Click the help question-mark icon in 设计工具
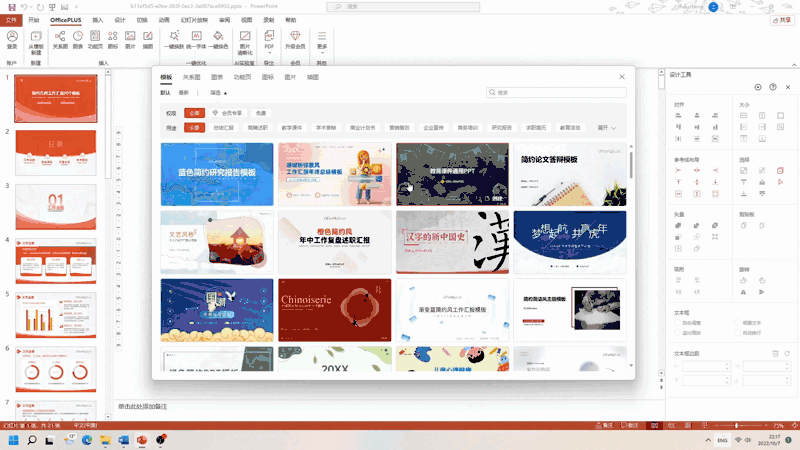The width and height of the screenshot is (800, 450). pos(773,87)
